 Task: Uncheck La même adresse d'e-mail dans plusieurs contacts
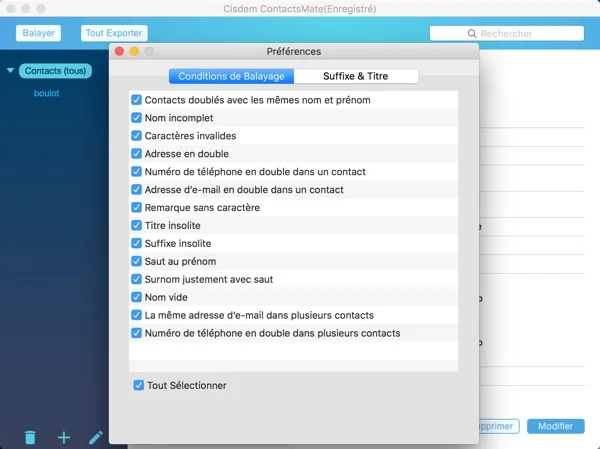point(136,315)
